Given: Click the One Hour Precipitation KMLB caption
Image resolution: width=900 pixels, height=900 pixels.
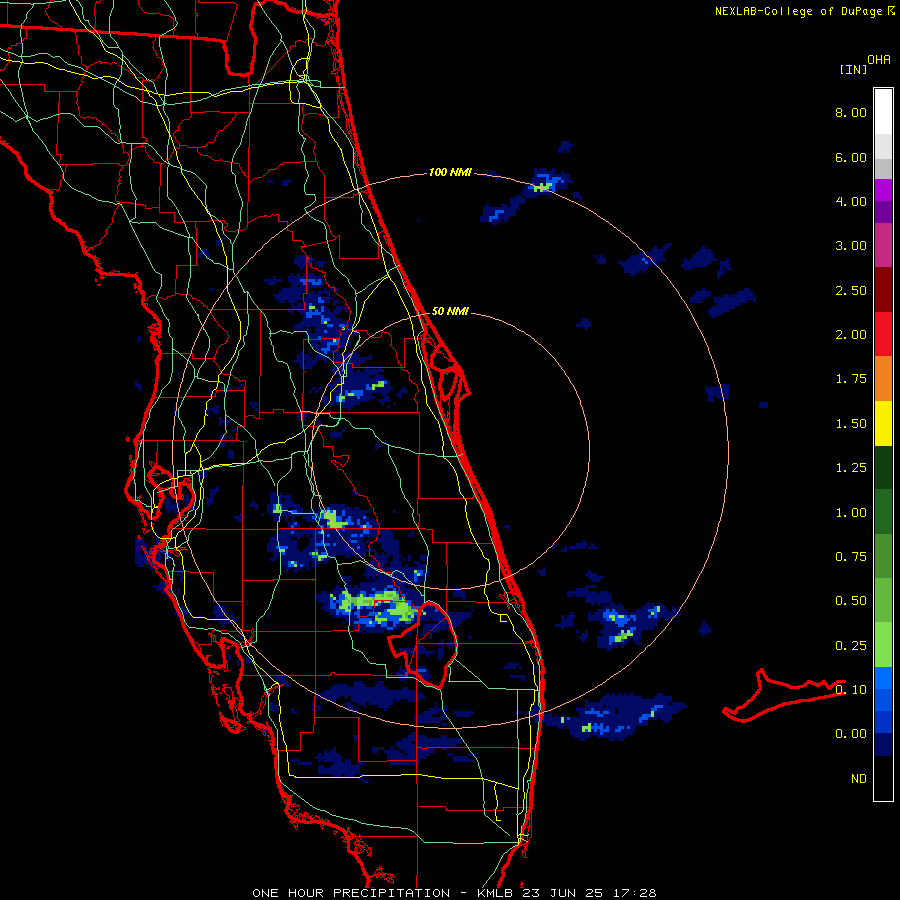Looking at the screenshot, I should [454, 893].
